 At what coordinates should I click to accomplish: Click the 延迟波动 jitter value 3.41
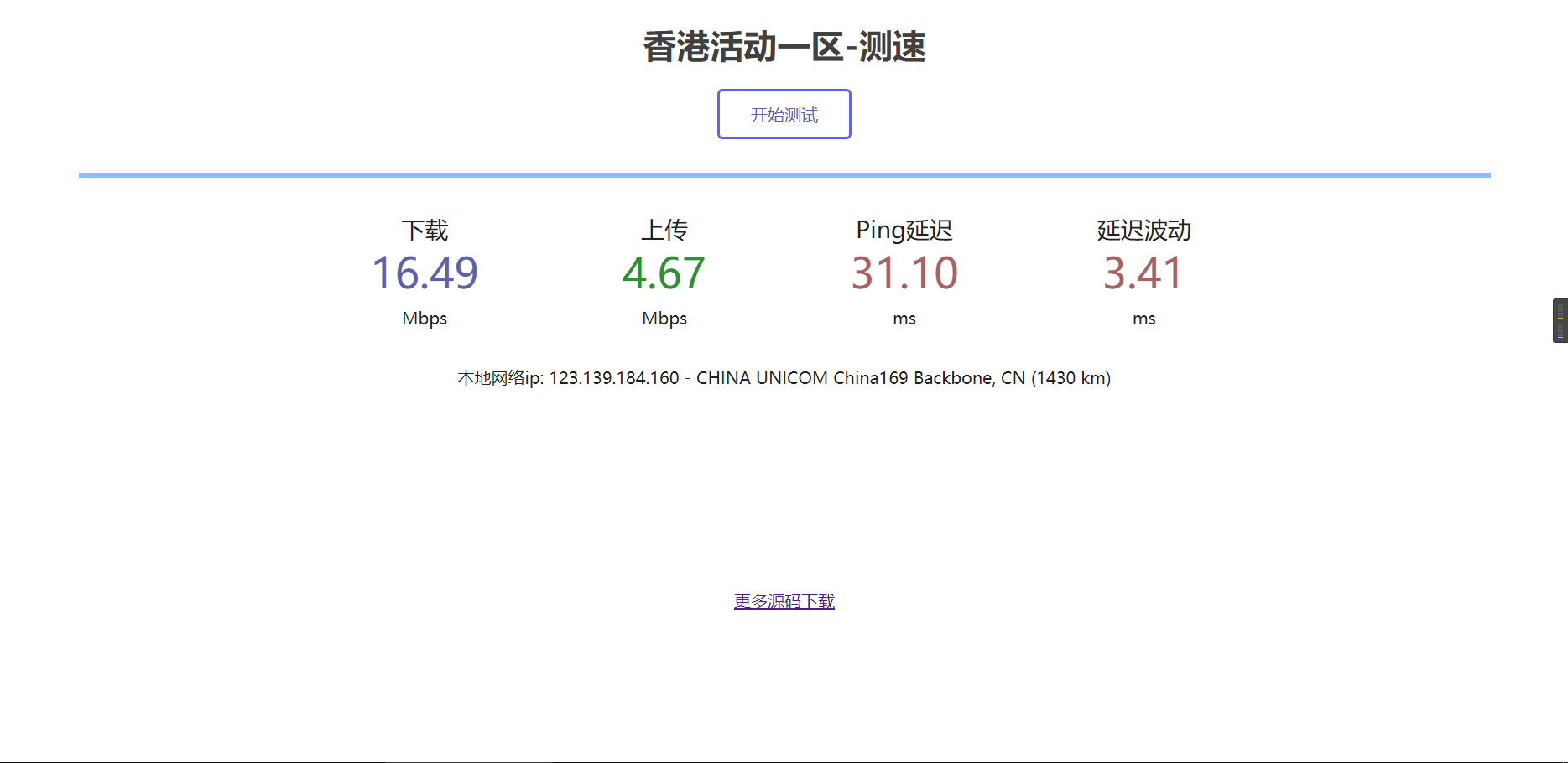pos(1143,272)
